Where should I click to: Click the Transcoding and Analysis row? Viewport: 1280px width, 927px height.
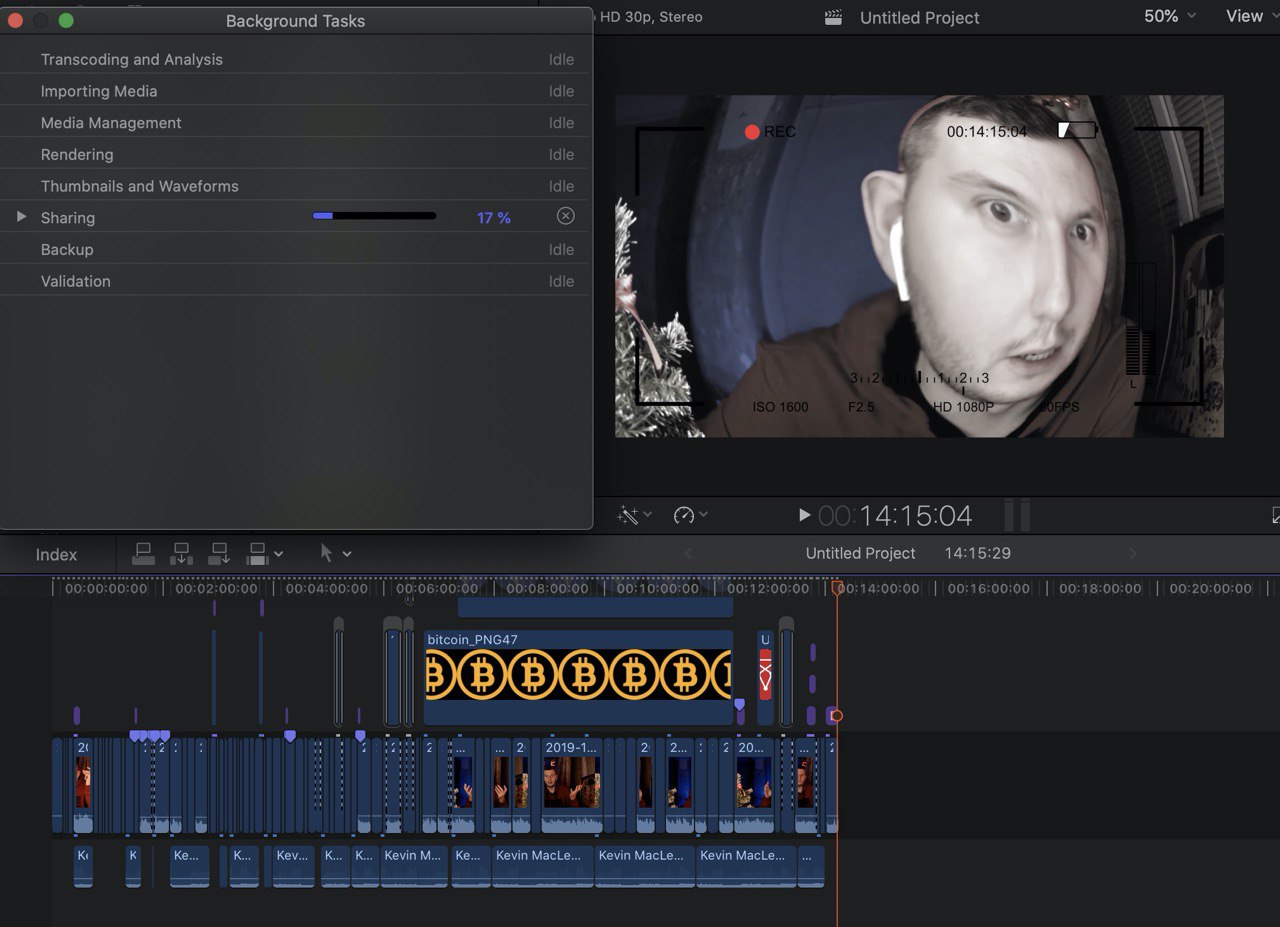click(295, 59)
